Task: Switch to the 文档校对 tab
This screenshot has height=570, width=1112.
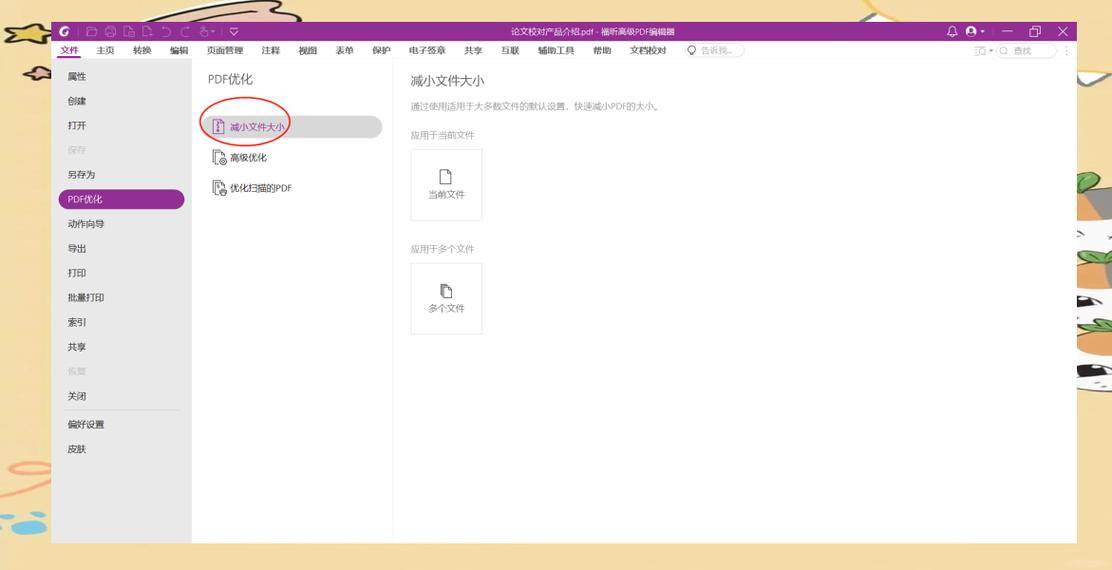Action: click(x=648, y=50)
